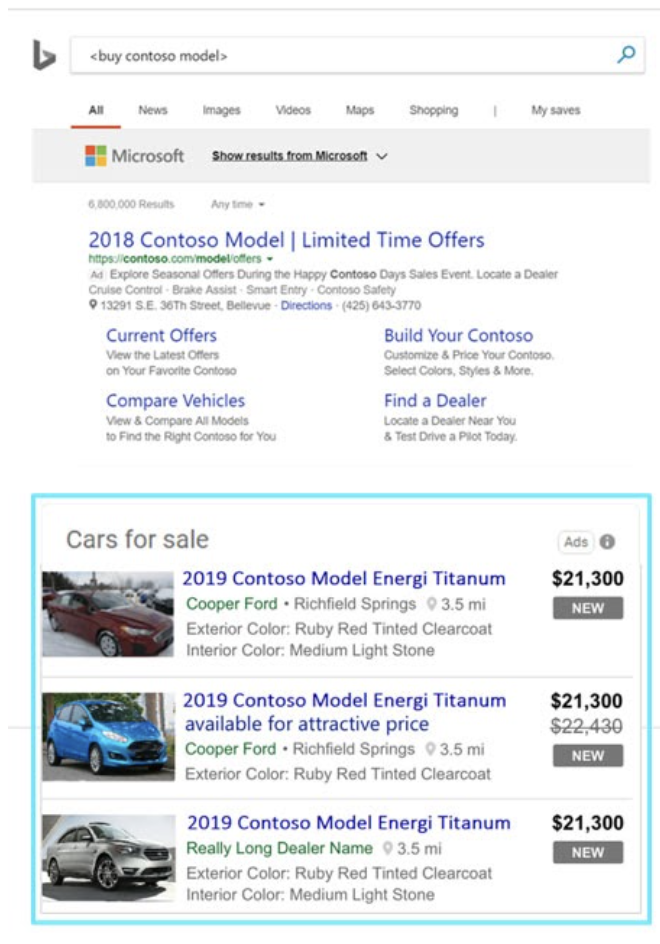This screenshot has height=944, width=660.
Task: Open the Compare Vehicles sitelink
Action: [x=176, y=400]
